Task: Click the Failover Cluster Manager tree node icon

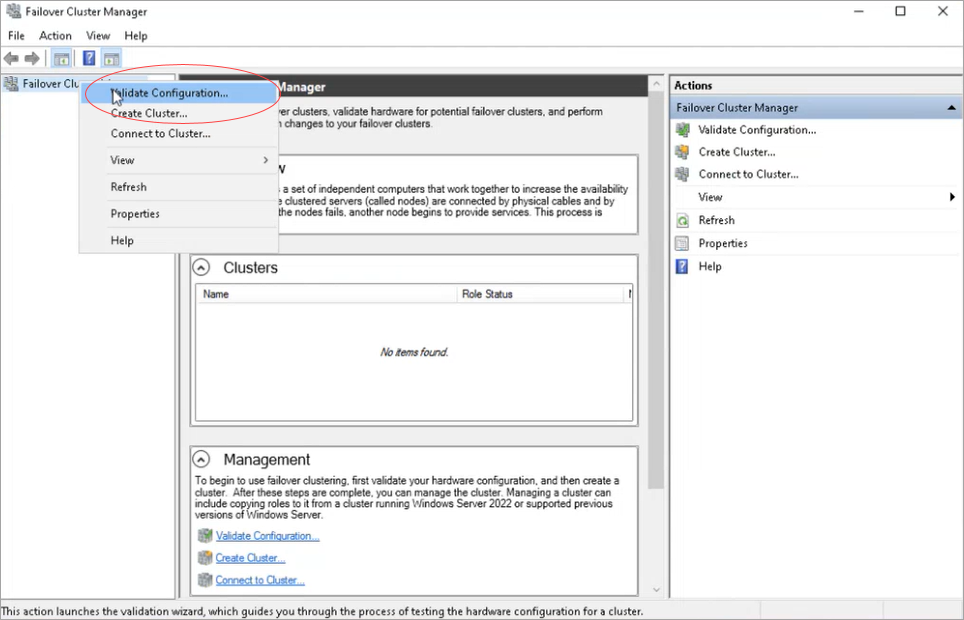Action: (x=11, y=84)
